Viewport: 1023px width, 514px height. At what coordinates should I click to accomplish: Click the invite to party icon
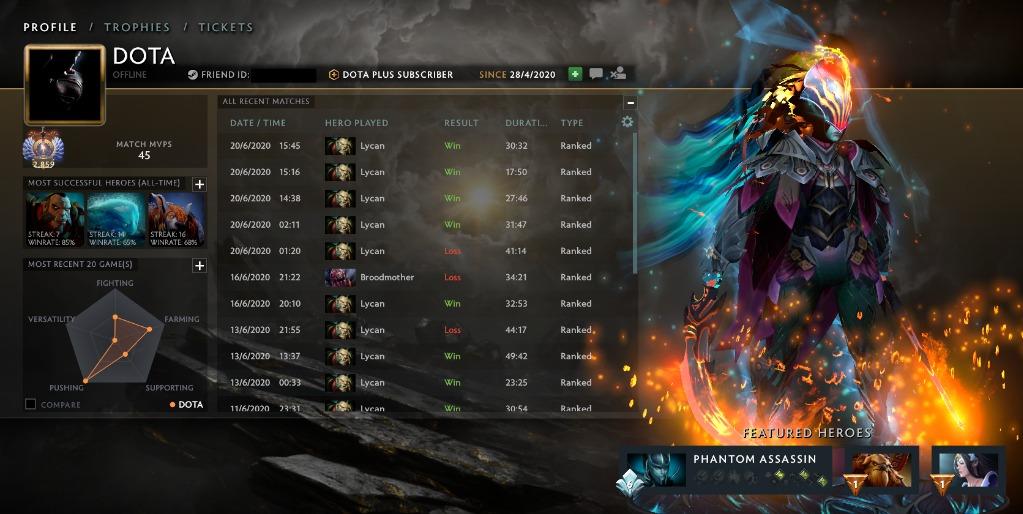click(617, 74)
